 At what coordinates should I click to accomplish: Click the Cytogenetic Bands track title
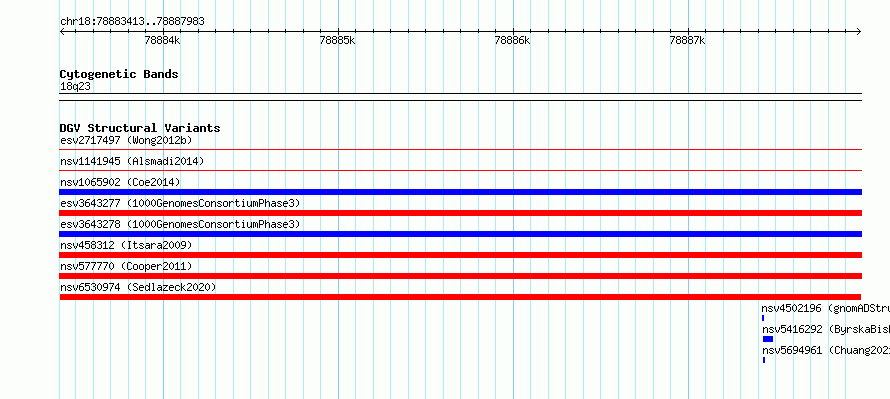(119, 74)
